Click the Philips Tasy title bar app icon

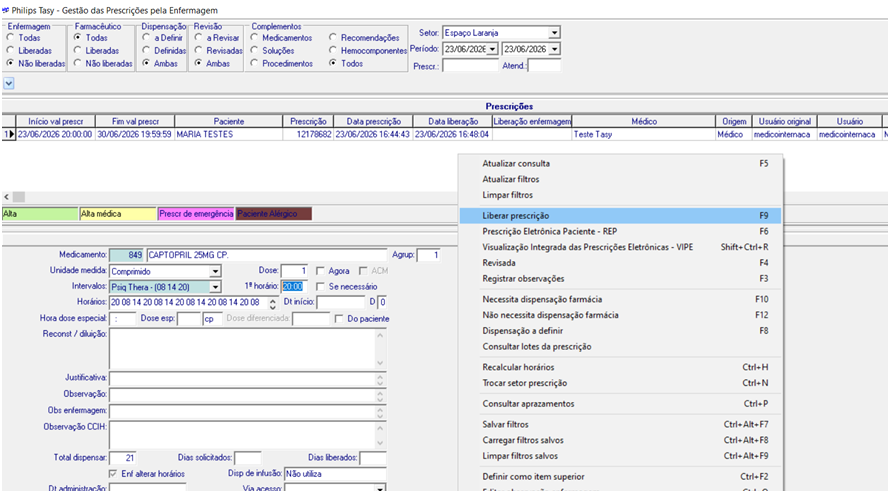coord(6,10)
